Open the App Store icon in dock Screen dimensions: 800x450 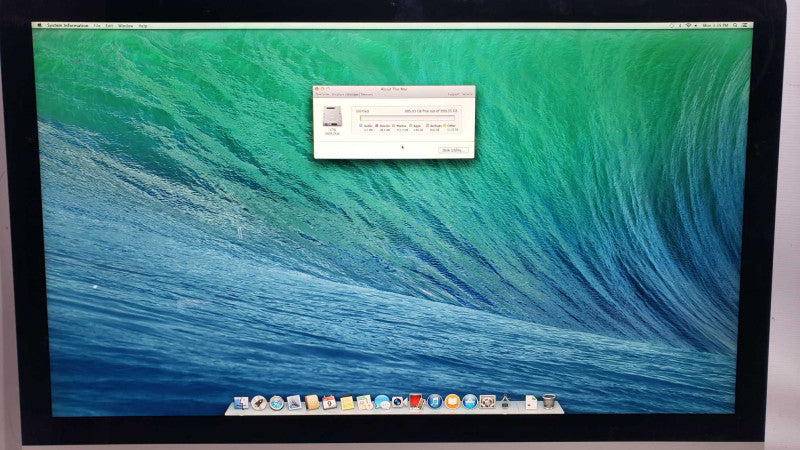(x=469, y=402)
